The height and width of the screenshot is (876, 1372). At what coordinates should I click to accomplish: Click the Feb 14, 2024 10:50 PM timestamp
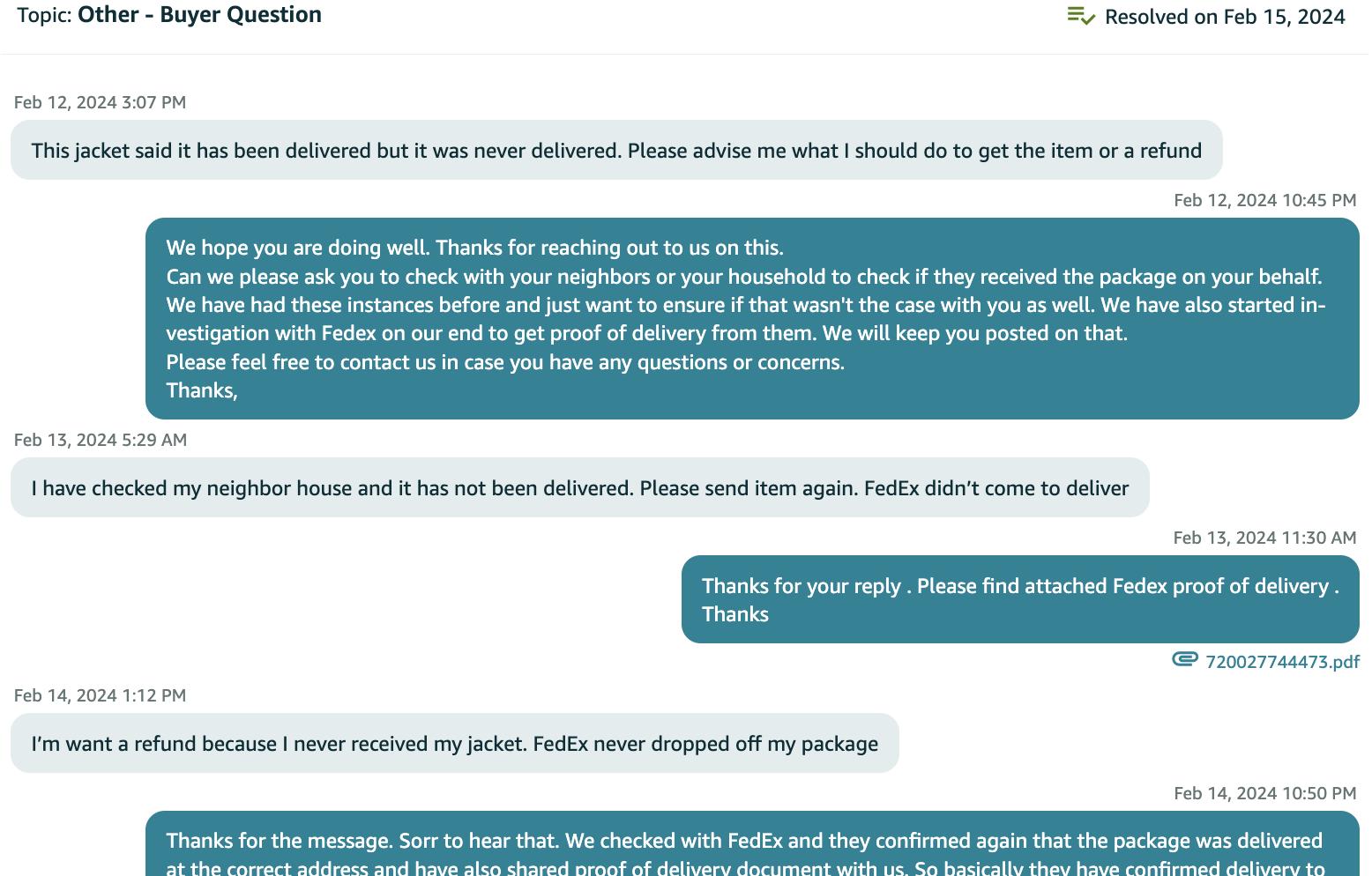(x=1265, y=793)
